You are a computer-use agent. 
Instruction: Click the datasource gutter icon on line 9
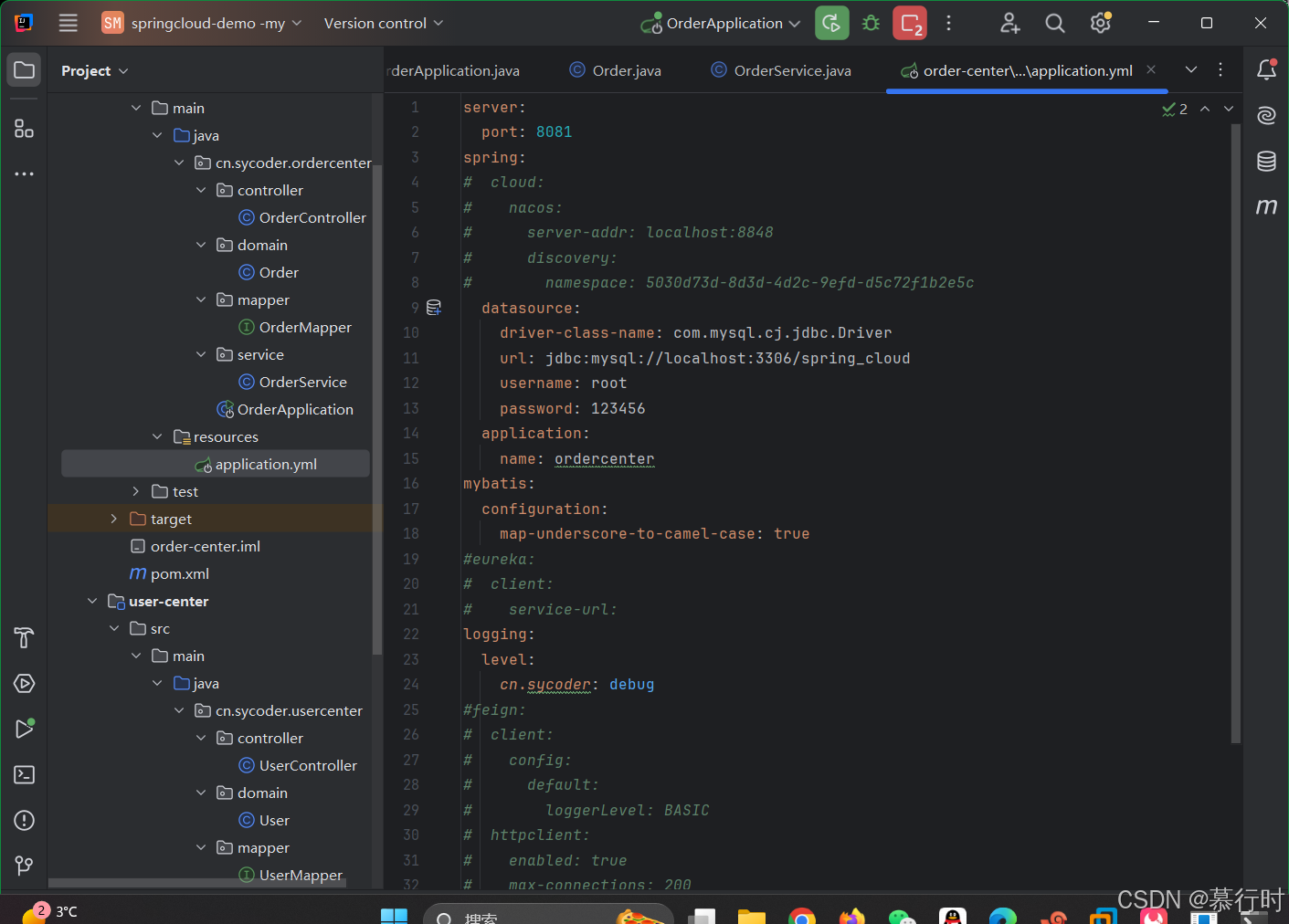(434, 308)
